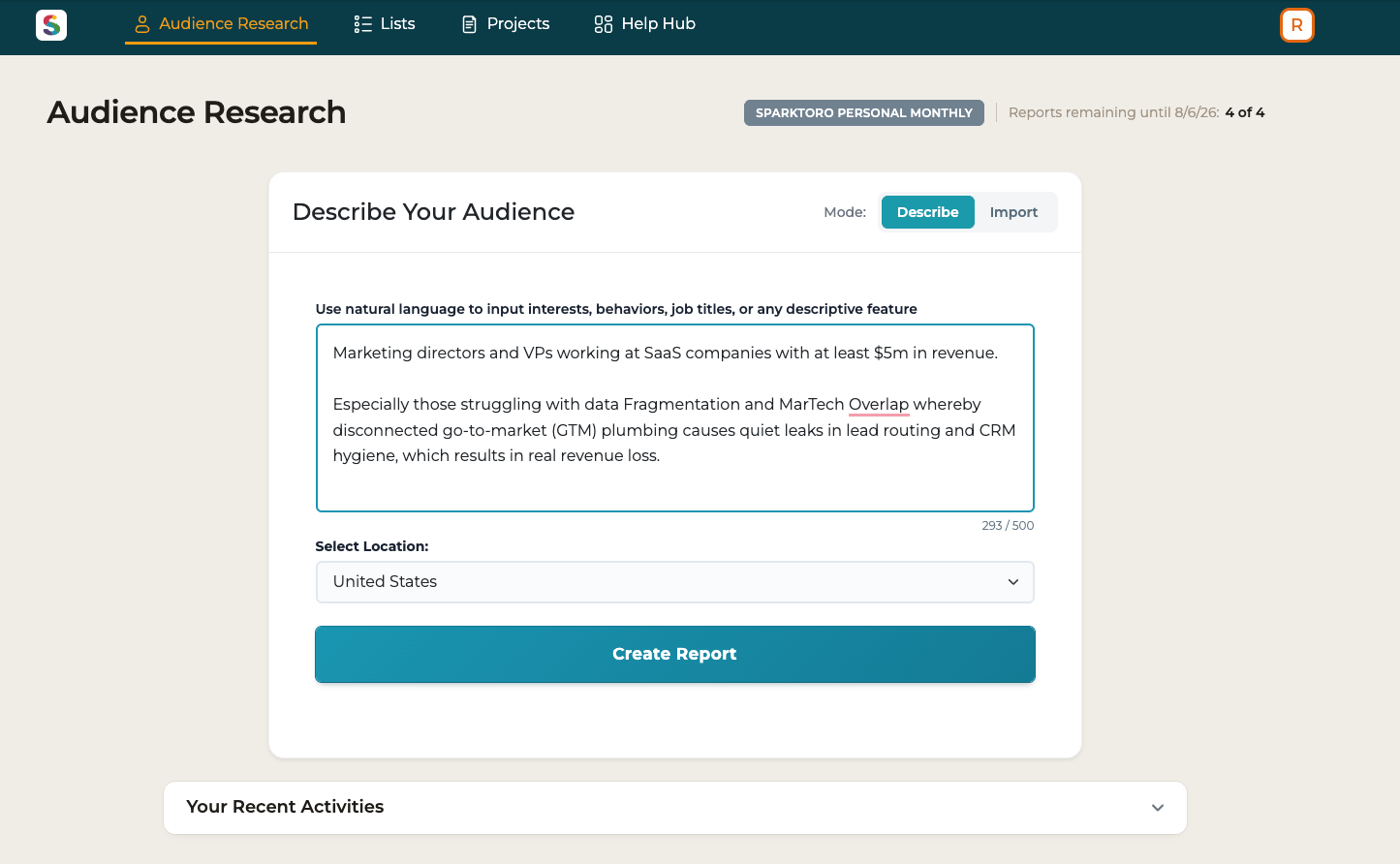
Task: Click the Create Report button
Action: (675, 655)
